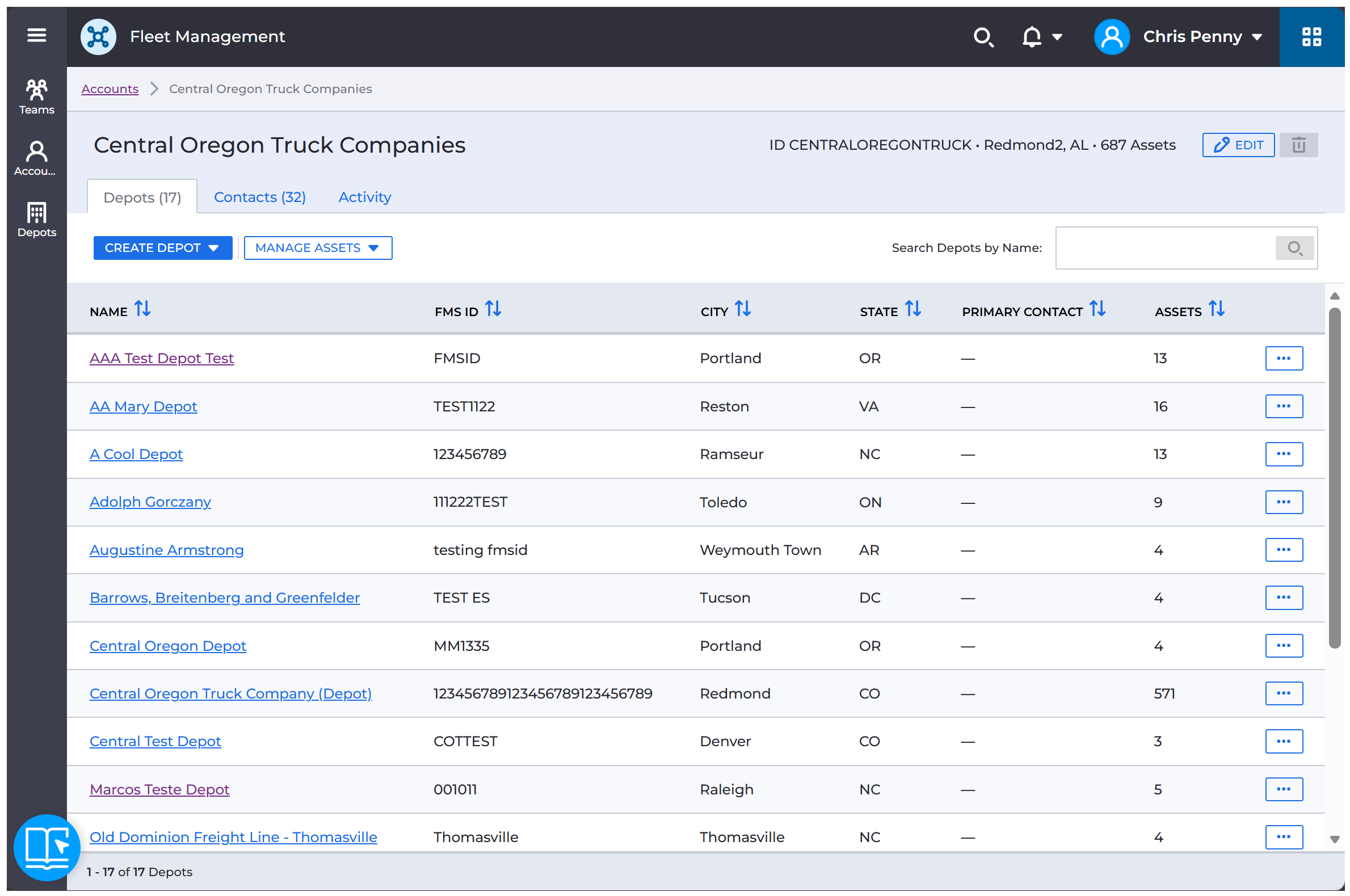This screenshot has width=1350, height=896.
Task: Click the global search magnifier icon
Action: pos(983,37)
